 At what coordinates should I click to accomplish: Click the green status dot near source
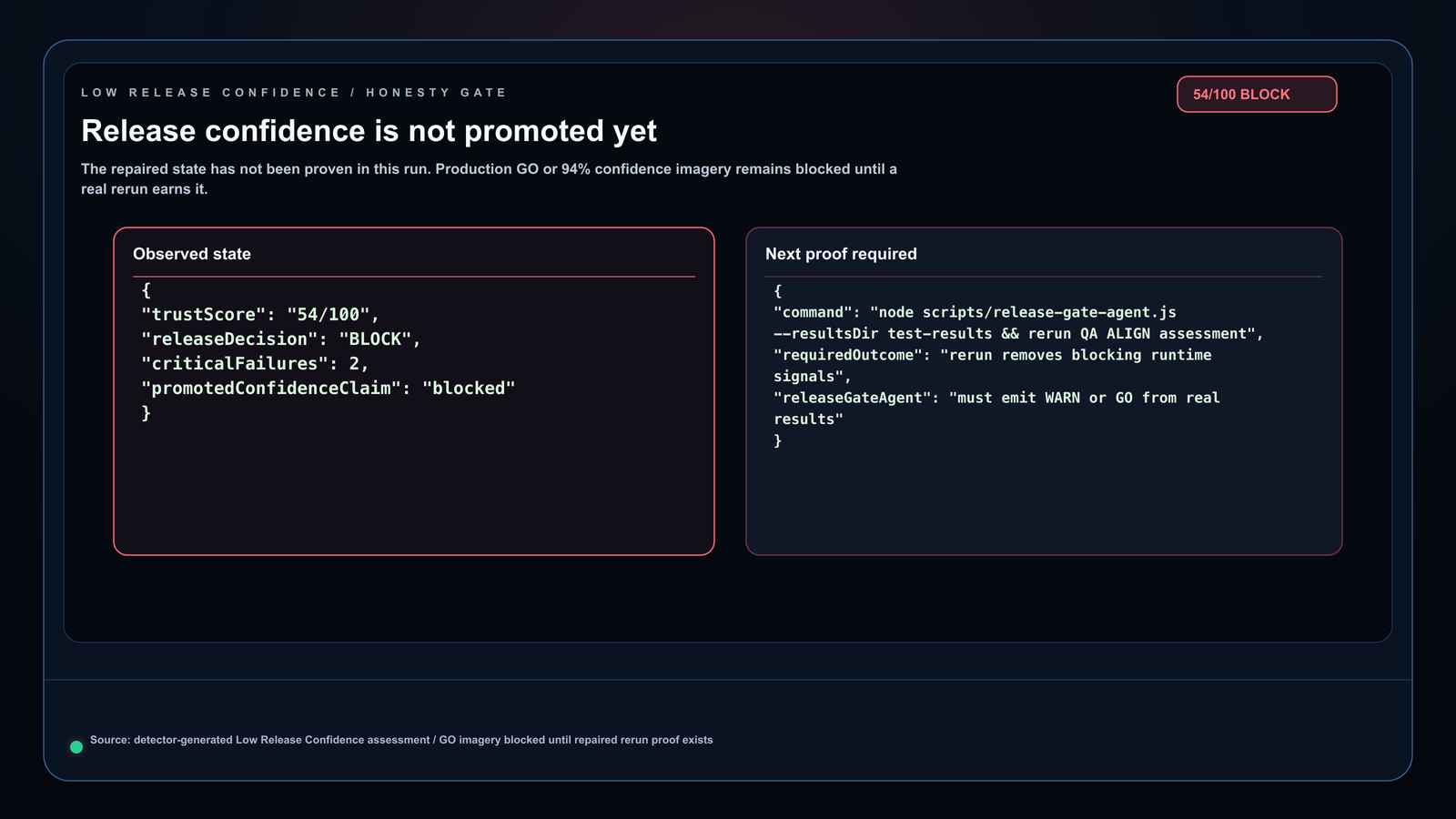click(x=76, y=747)
